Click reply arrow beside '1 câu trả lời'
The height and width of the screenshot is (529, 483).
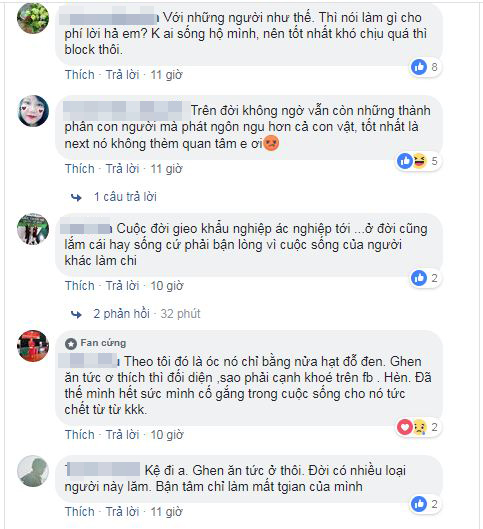77,197
